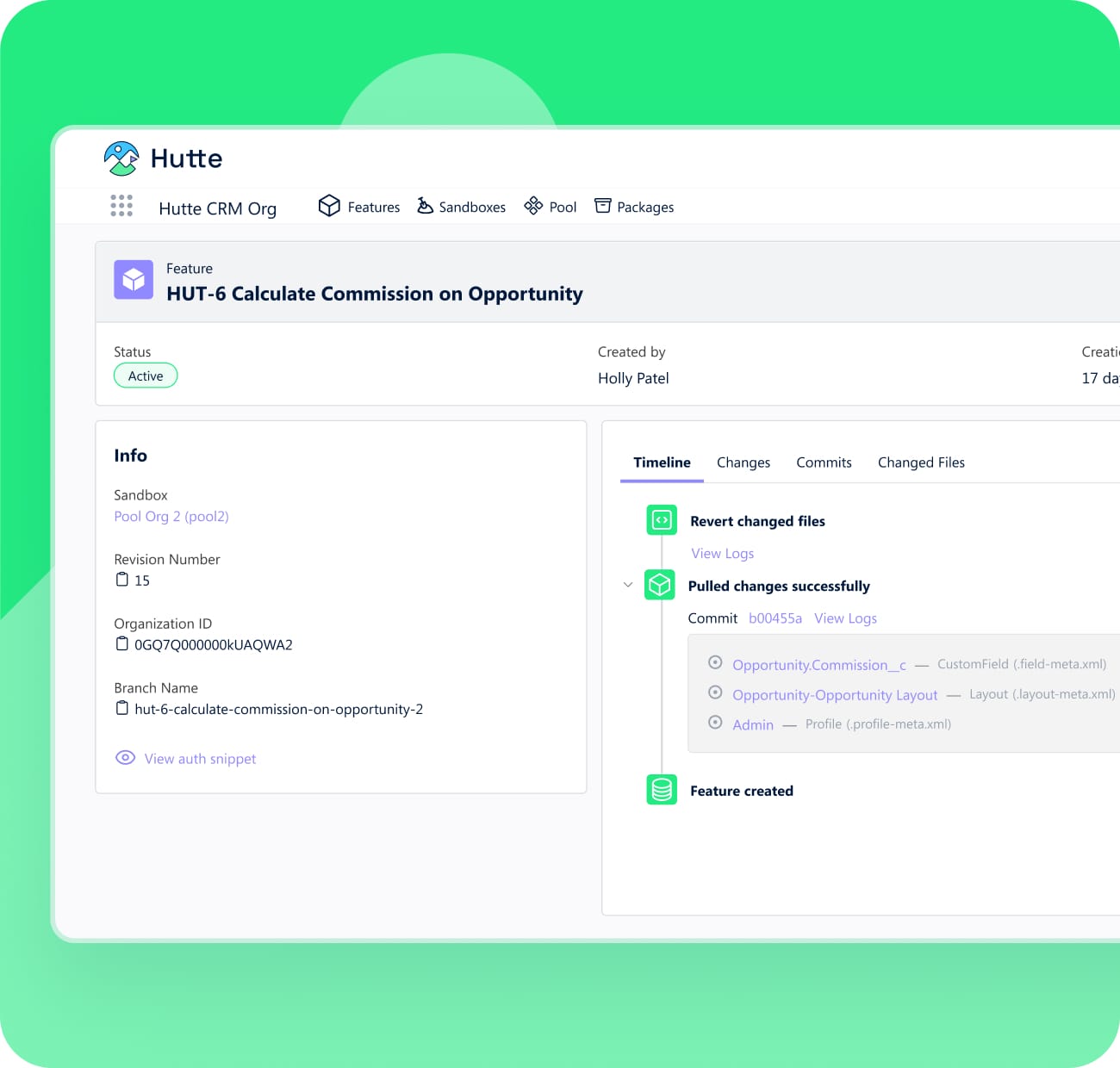
Task: Open the Sandboxes navigation item
Action: pyautogui.click(x=461, y=207)
